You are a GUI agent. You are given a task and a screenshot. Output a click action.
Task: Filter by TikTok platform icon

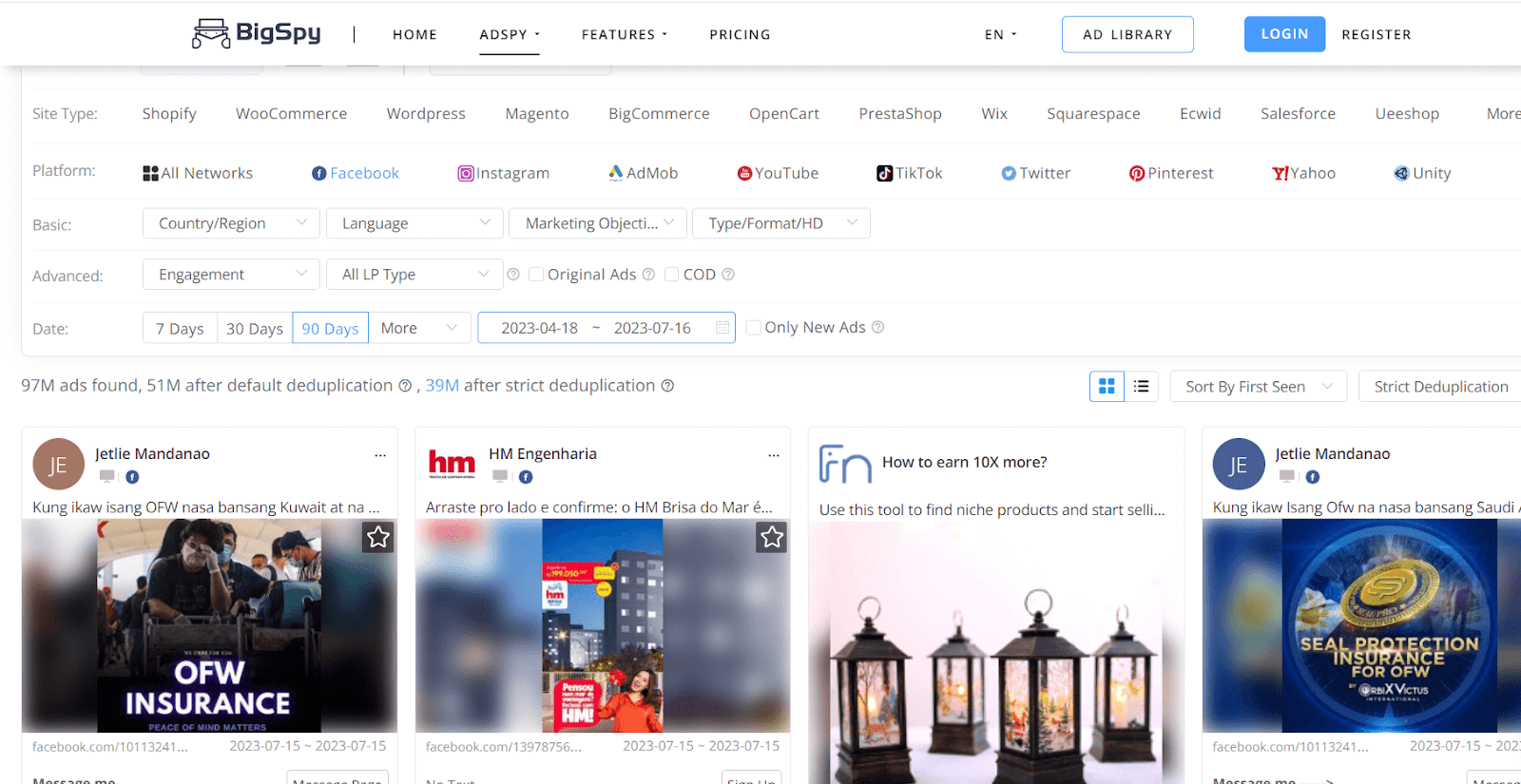(x=885, y=173)
